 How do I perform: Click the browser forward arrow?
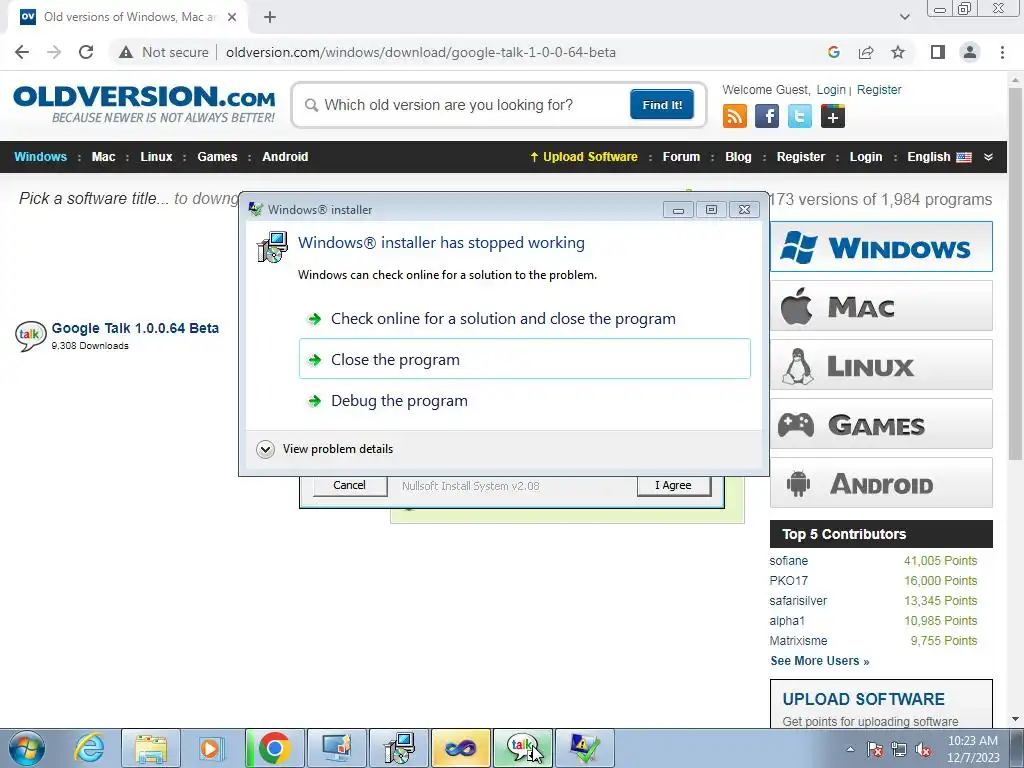[54, 52]
